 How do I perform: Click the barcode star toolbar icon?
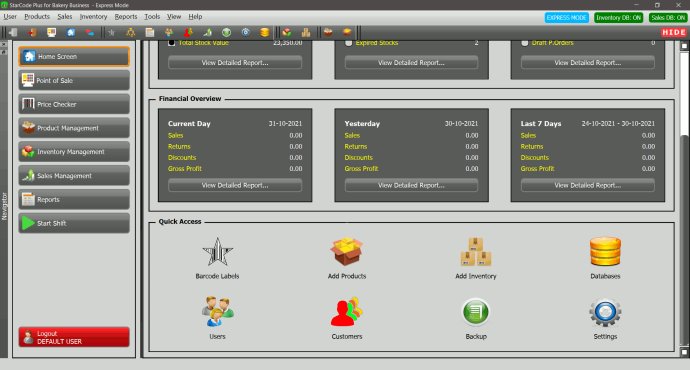111,33
